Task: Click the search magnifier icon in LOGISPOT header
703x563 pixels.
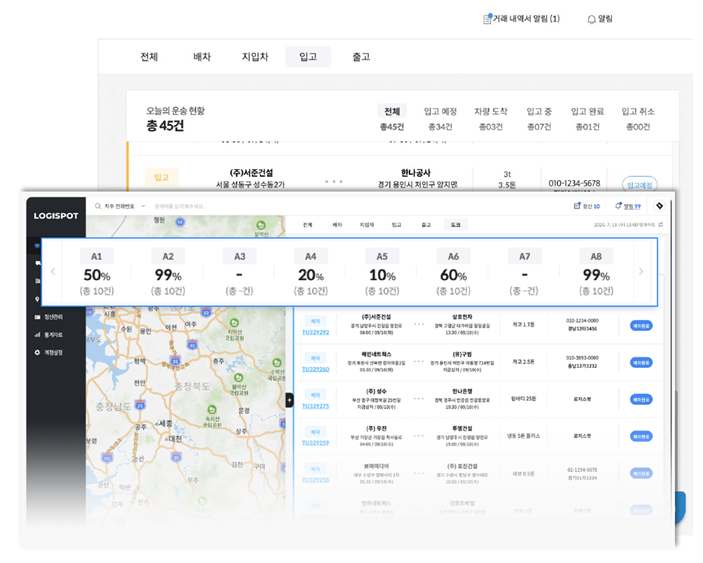Action: coord(98,206)
